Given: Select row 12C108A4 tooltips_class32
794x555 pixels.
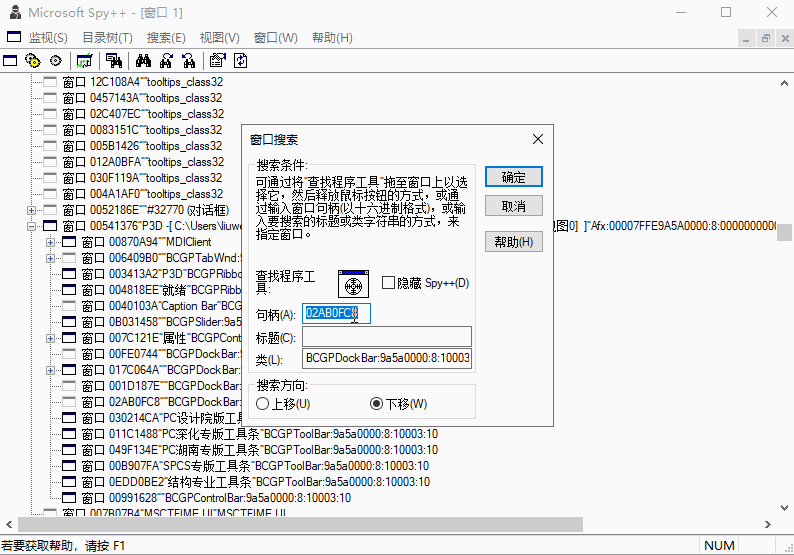Looking at the screenshot, I should coord(143,82).
